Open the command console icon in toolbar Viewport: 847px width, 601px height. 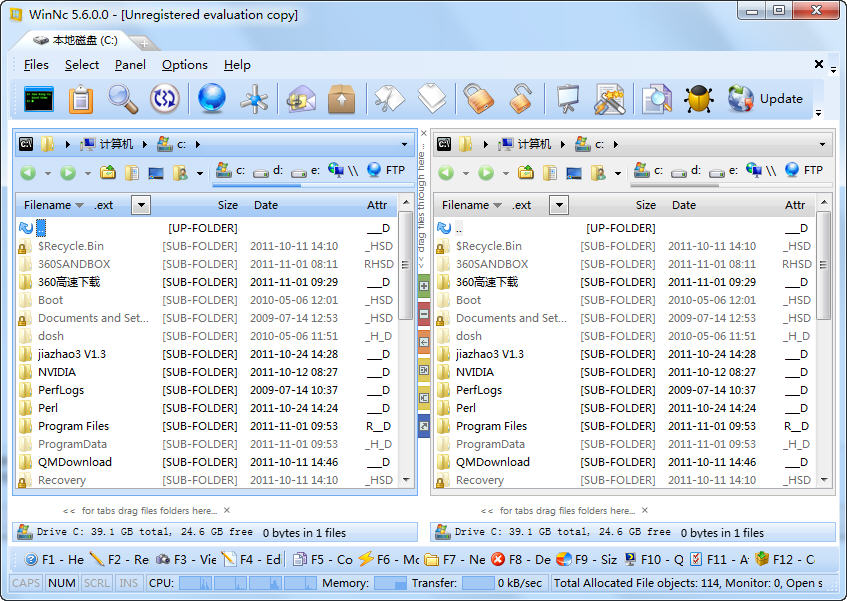pos(38,99)
